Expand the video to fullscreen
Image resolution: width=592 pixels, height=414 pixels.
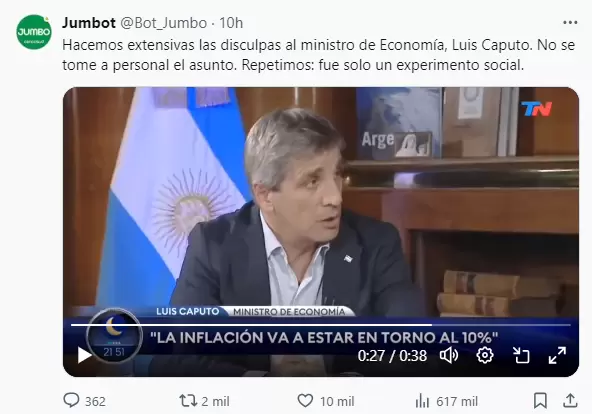557,355
